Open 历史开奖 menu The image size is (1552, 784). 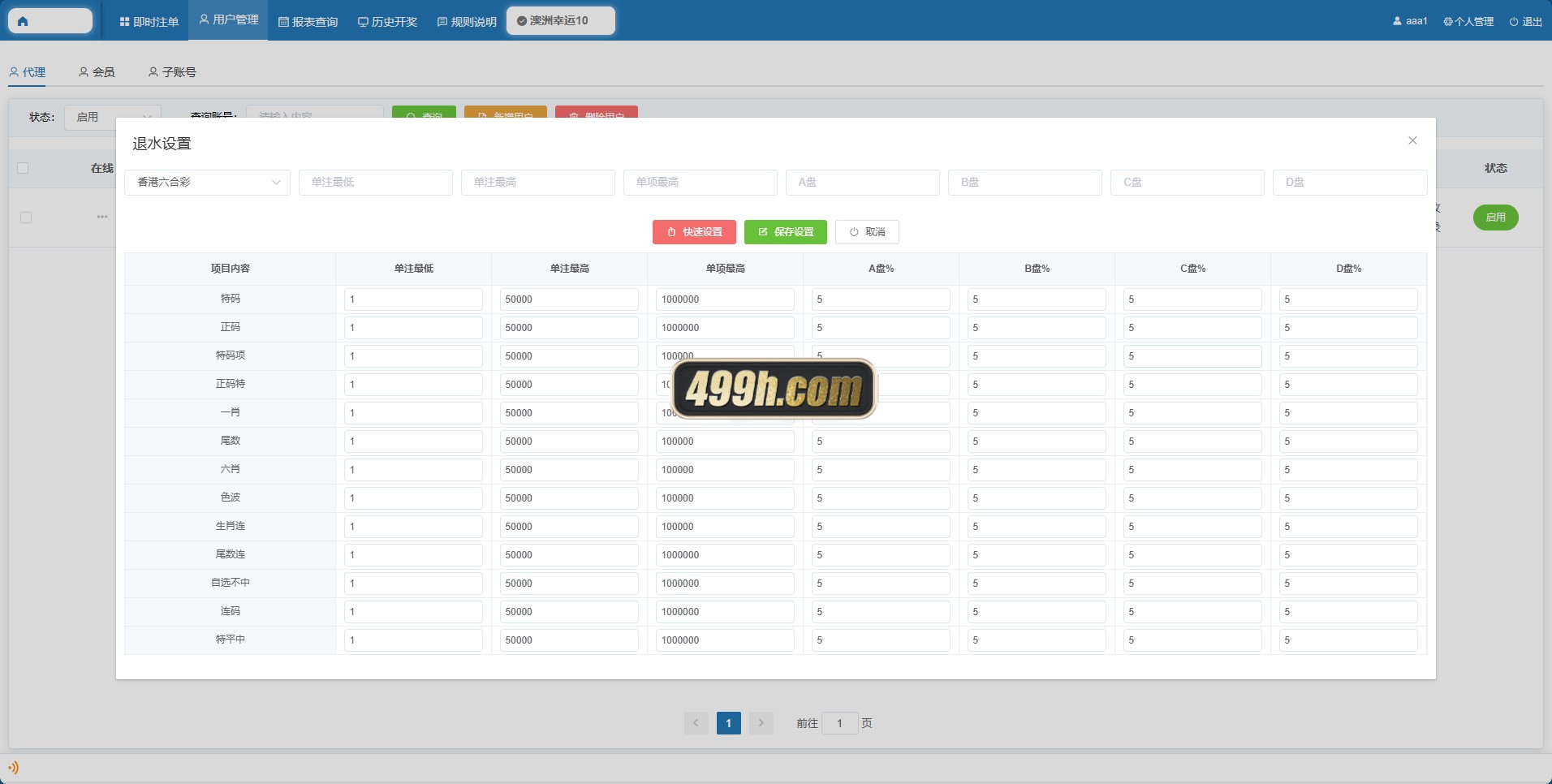click(387, 22)
